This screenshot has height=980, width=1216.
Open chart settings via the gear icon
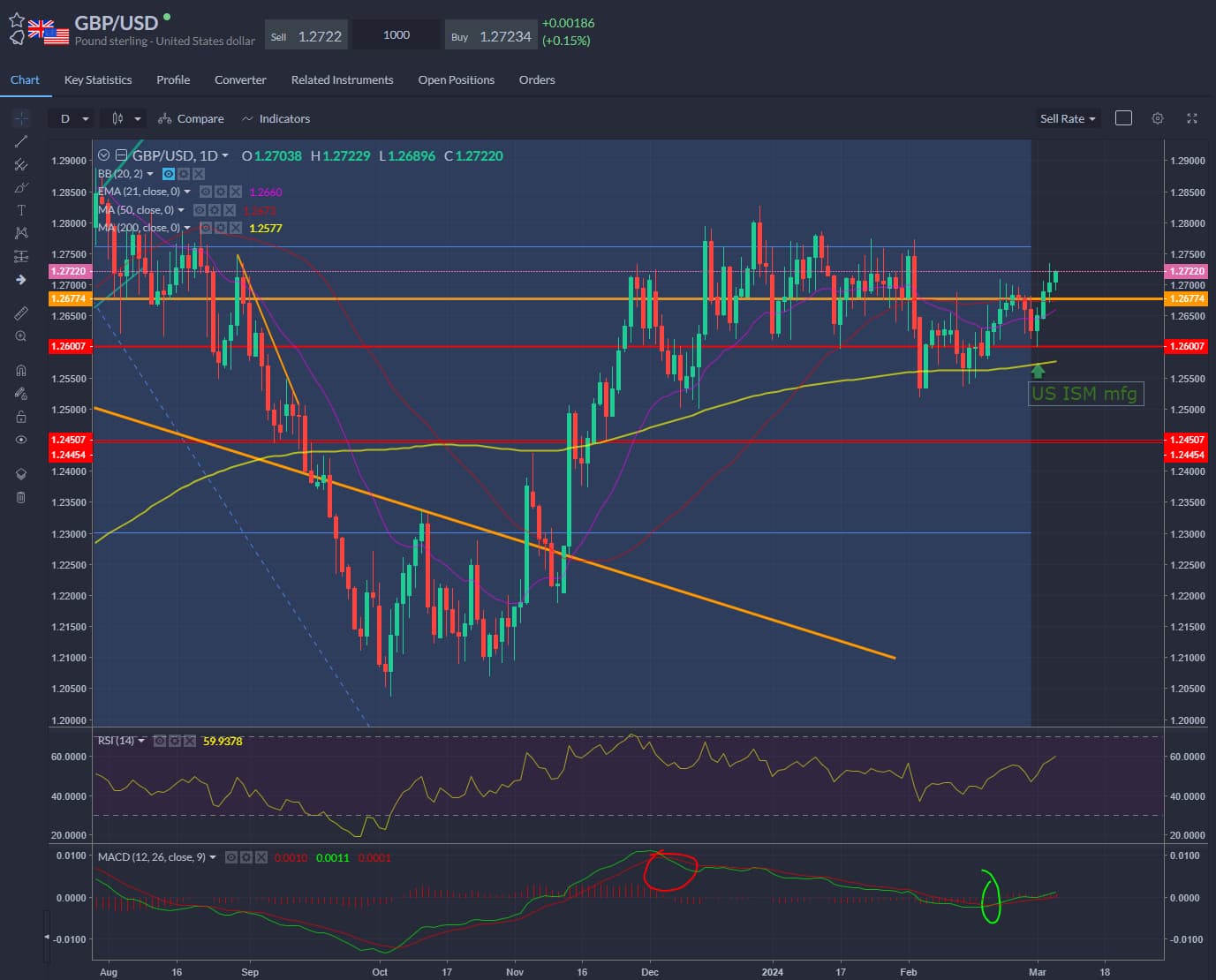click(1158, 117)
